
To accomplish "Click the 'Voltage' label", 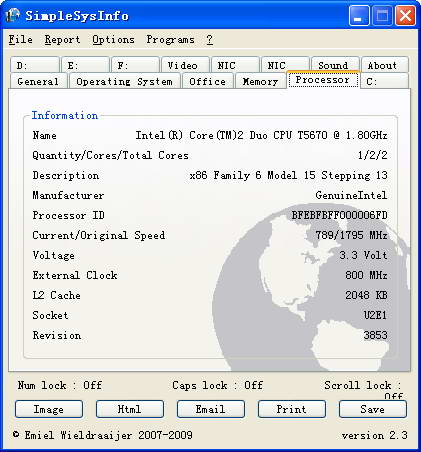I will (53, 255).
